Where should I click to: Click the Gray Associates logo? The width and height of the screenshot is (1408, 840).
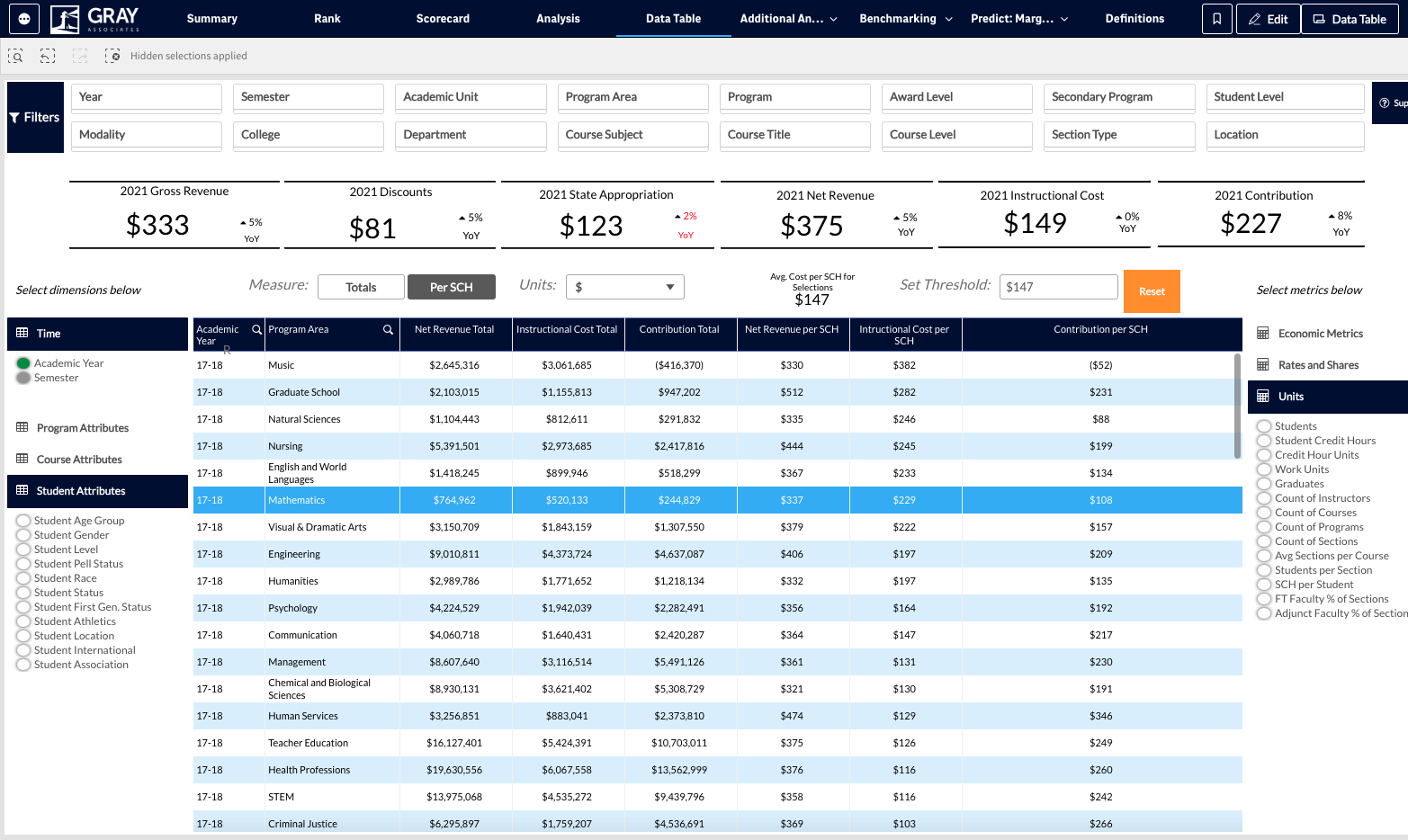tap(95, 18)
